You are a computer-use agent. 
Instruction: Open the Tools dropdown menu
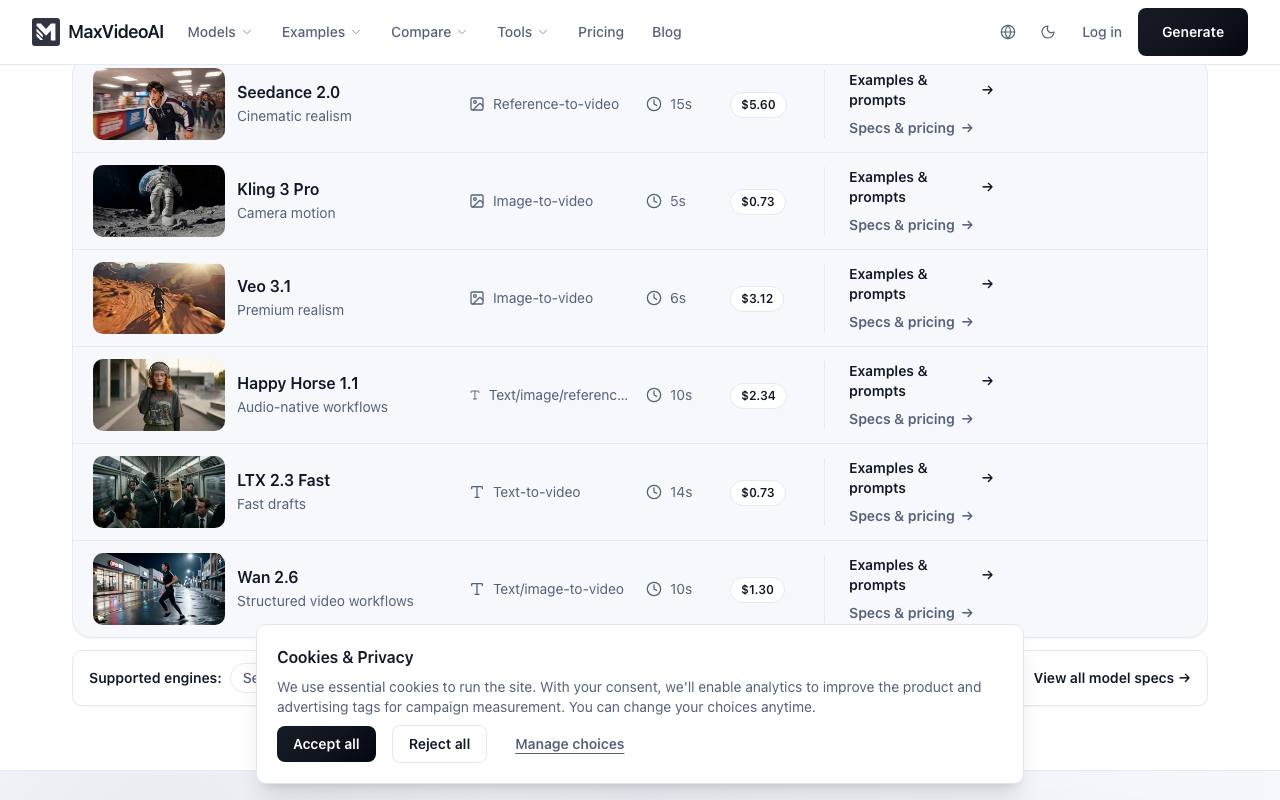(523, 32)
